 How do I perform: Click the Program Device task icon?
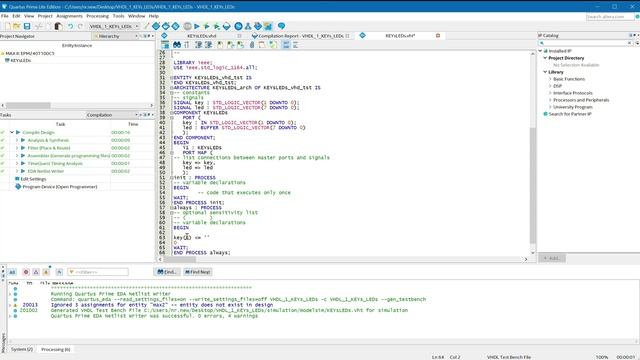click(x=18, y=187)
